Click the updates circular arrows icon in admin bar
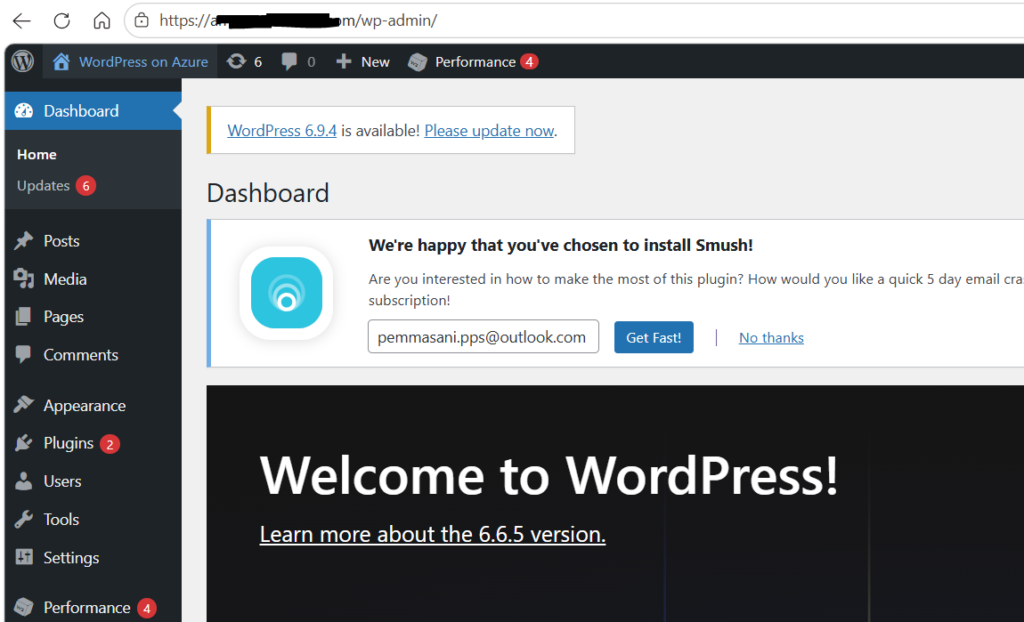Screen dimensions: 1024x622 (x=236, y=61)
